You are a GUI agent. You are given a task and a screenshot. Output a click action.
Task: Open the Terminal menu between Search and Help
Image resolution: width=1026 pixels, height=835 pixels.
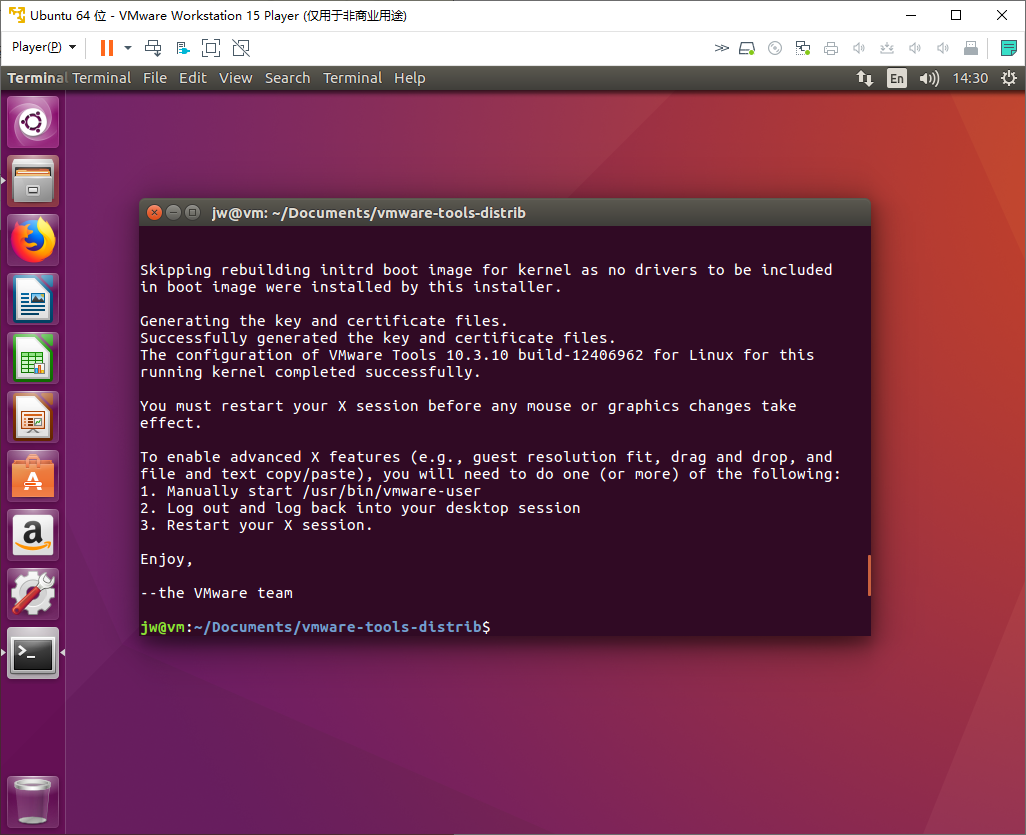click(x=353, y=78)
